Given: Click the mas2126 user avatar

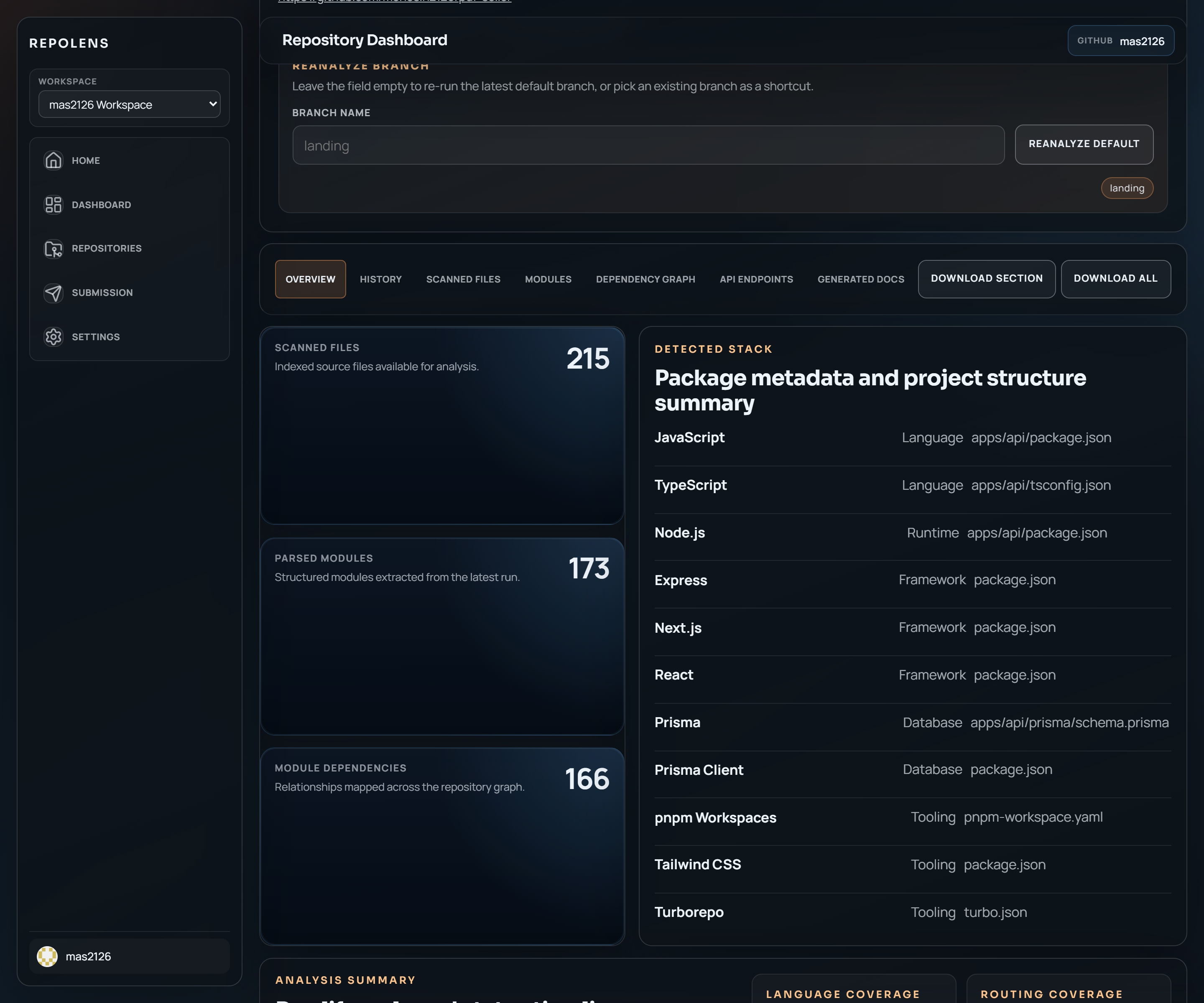Looking at the screenshot, I should 47,956.
